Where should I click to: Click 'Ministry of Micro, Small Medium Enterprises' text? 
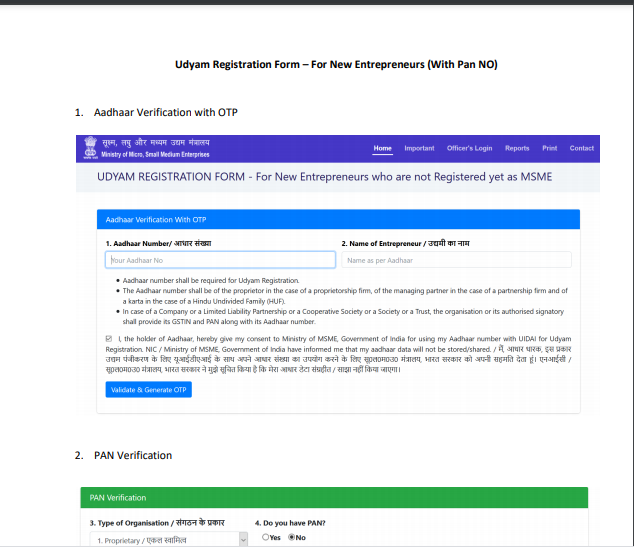(x=155, y=154)
